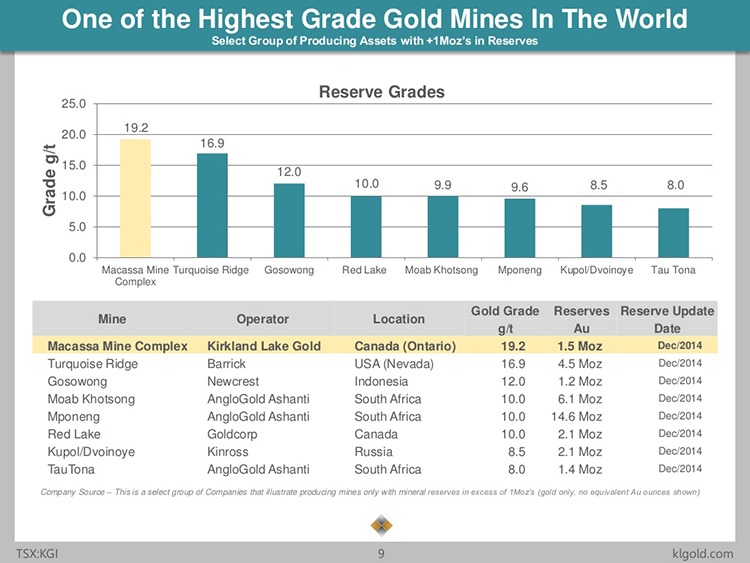Click the 14.6 Moz reserves cell
Screen dimensions: 750x563
tap(576, 417)
